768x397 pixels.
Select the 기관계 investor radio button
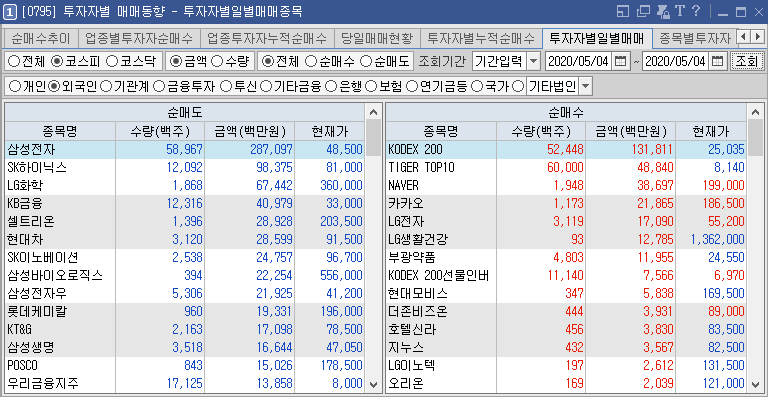tap(105, 87)
